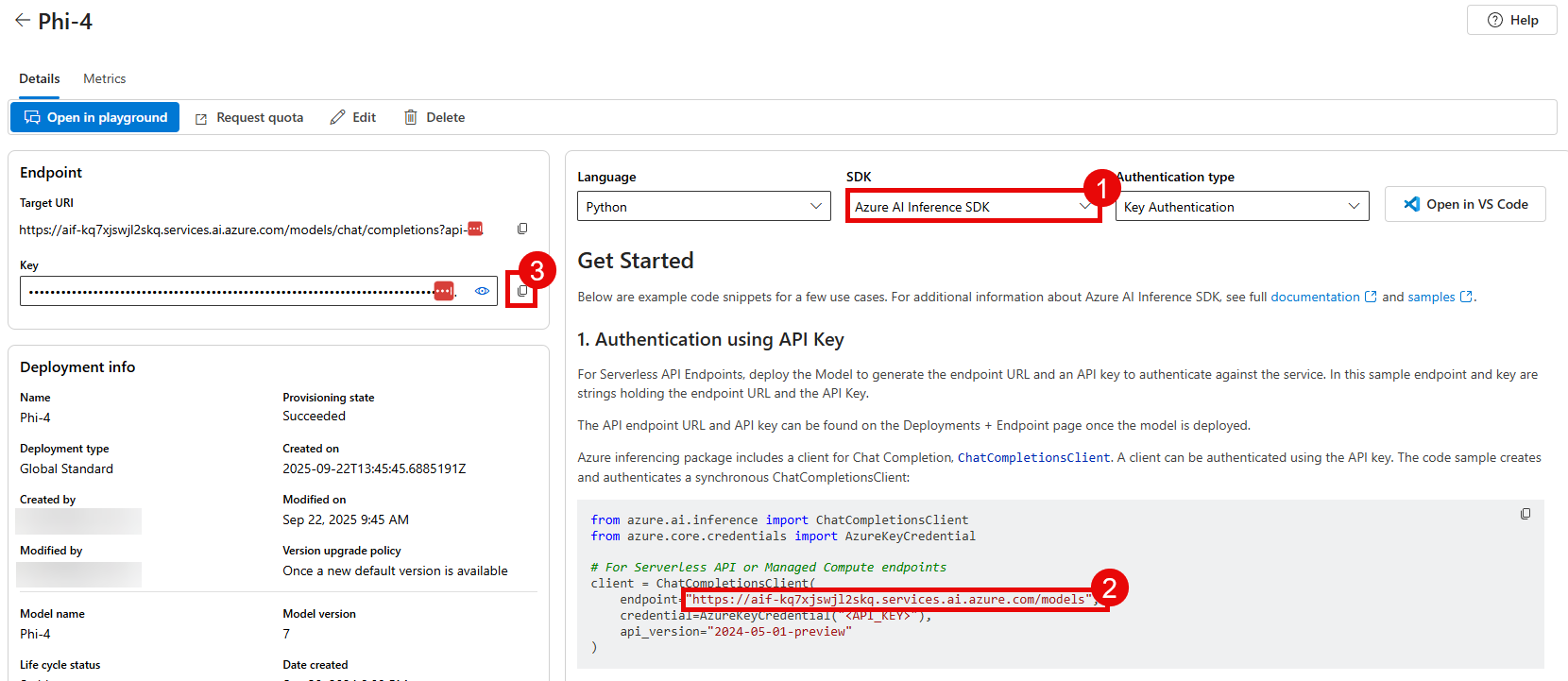Image resolution: width=1568 pixels, height=681 pixels.
Task: Expand the Authentication type dropdown
Action: tap(1241, 207)
